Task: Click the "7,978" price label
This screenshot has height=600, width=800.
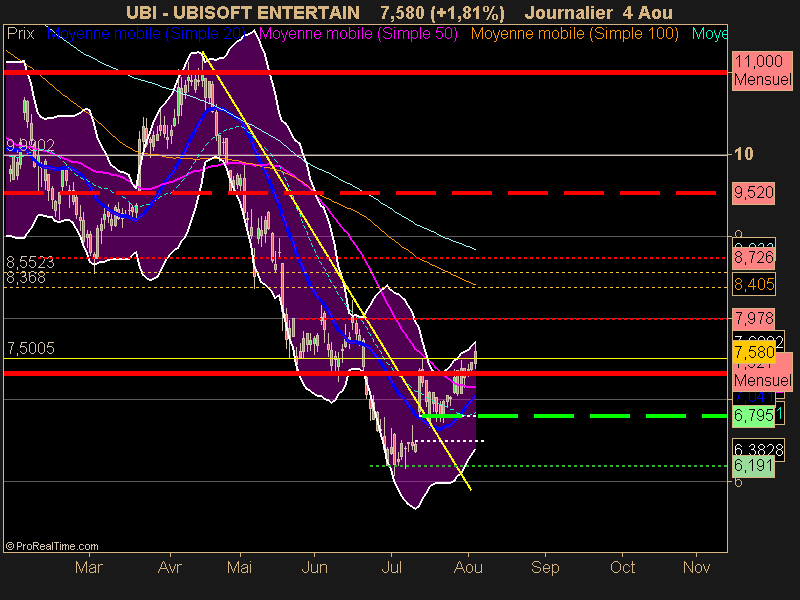Action: click(x=754, y=318)
